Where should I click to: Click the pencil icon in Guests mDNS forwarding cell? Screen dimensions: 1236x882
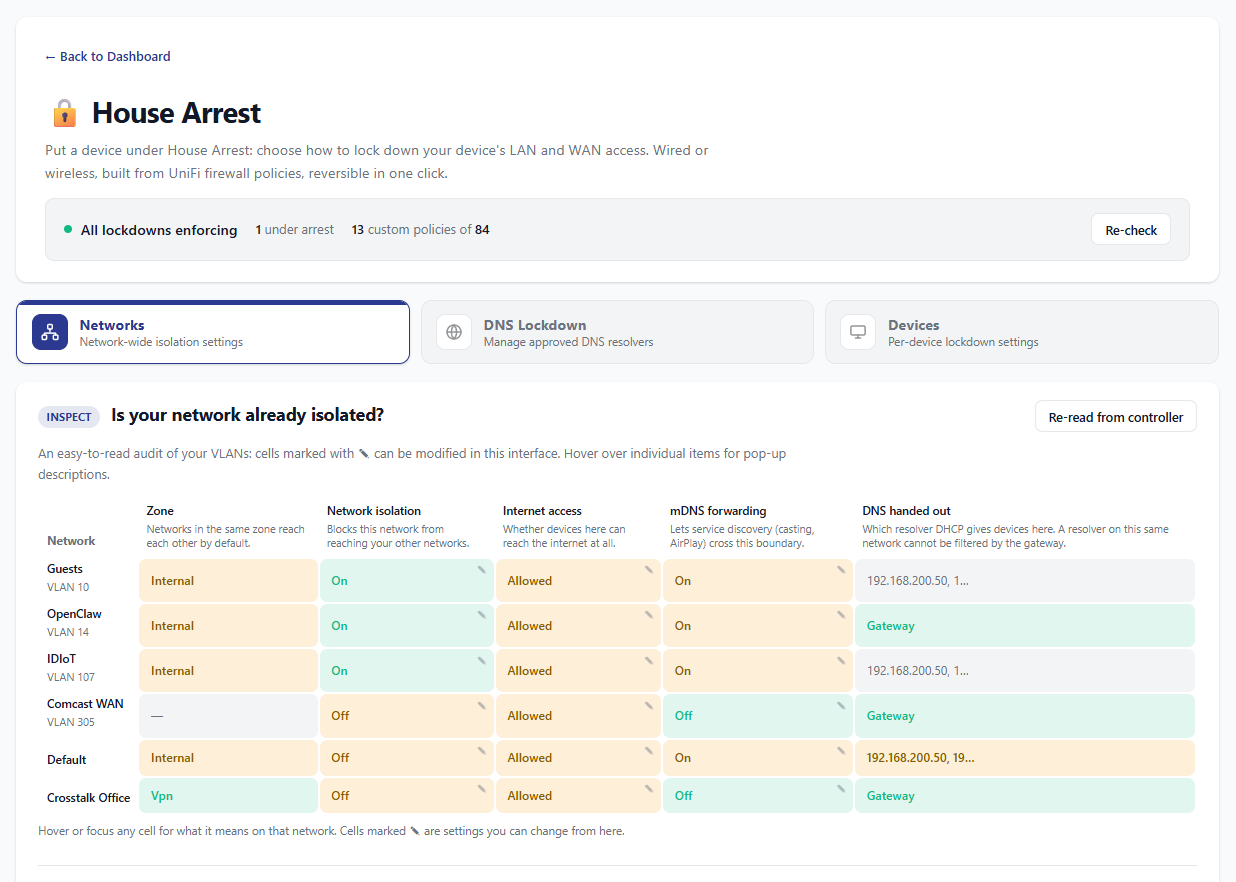pos(840,570)
